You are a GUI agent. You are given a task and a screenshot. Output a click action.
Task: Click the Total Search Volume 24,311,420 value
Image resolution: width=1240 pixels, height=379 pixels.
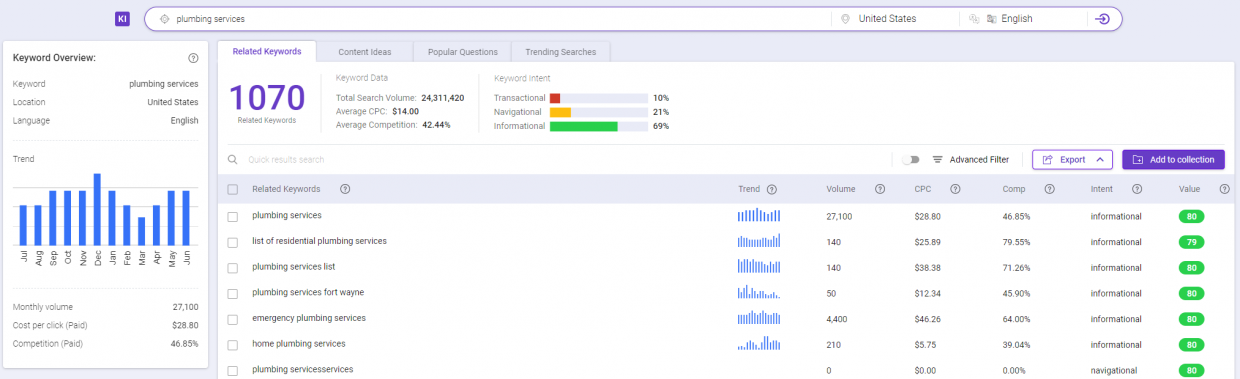pos(443,98)
